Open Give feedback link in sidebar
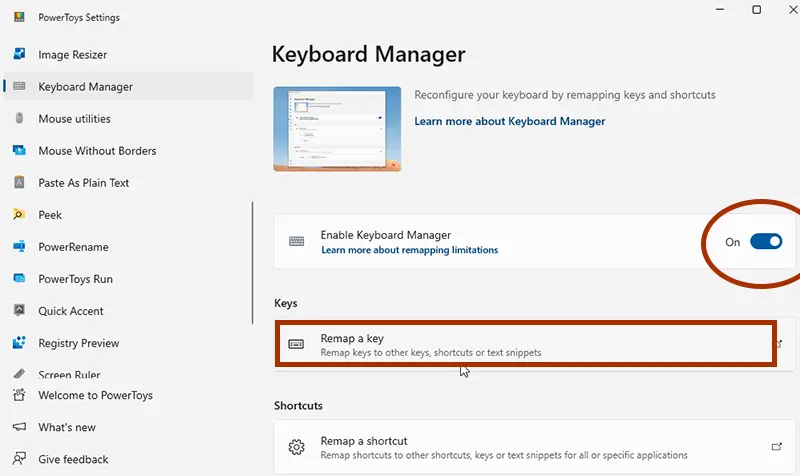800x476 pixels. 128,459
